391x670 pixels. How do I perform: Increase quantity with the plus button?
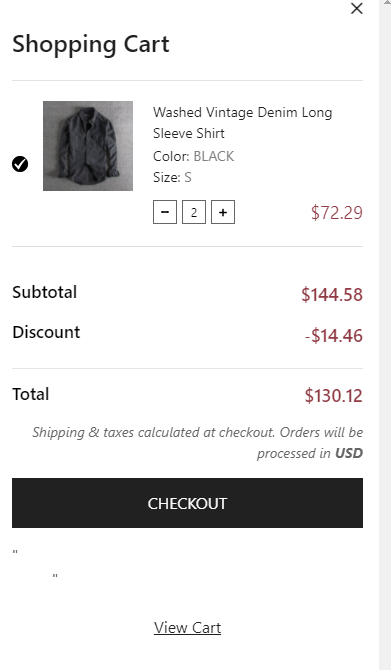click(223, 212)
